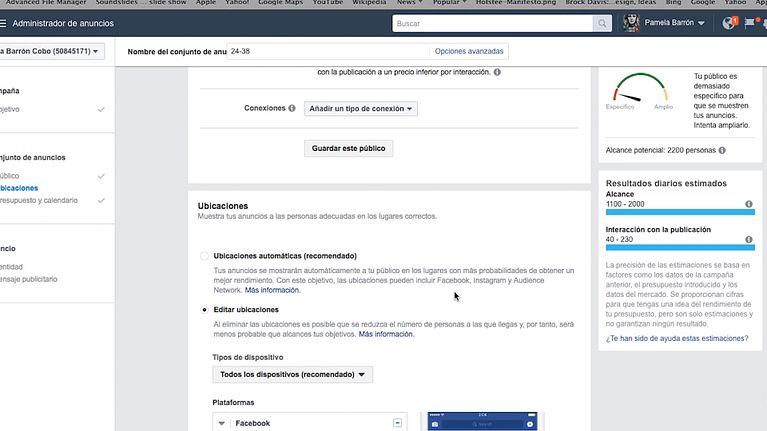767x431 pixels.
Task: Open Todos los dispositivos (recomendado) dropdown
Action: pos(293,374)
